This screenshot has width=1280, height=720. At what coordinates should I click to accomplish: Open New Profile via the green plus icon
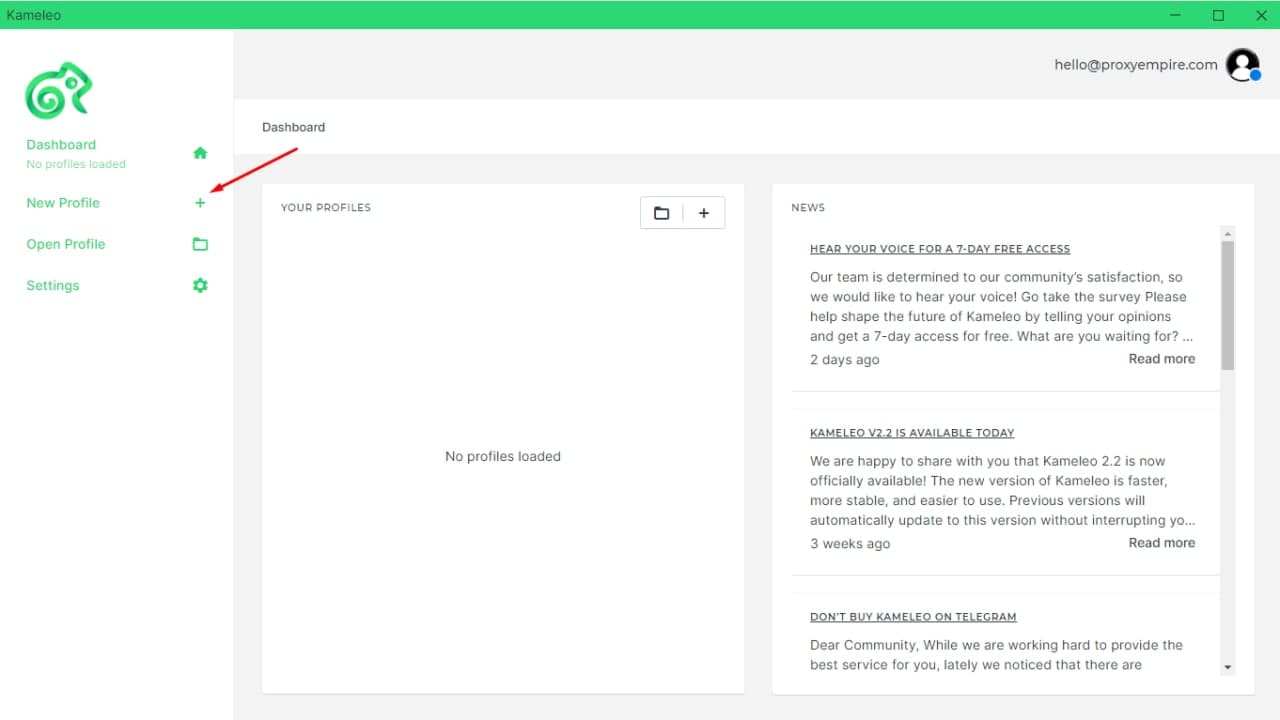pos(200,202)
